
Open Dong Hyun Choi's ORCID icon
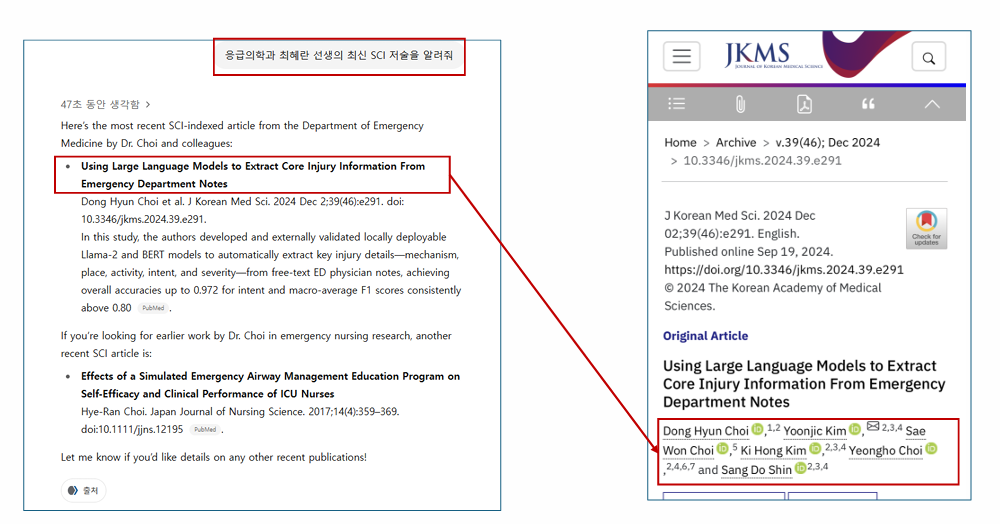[x=757, y=429]
